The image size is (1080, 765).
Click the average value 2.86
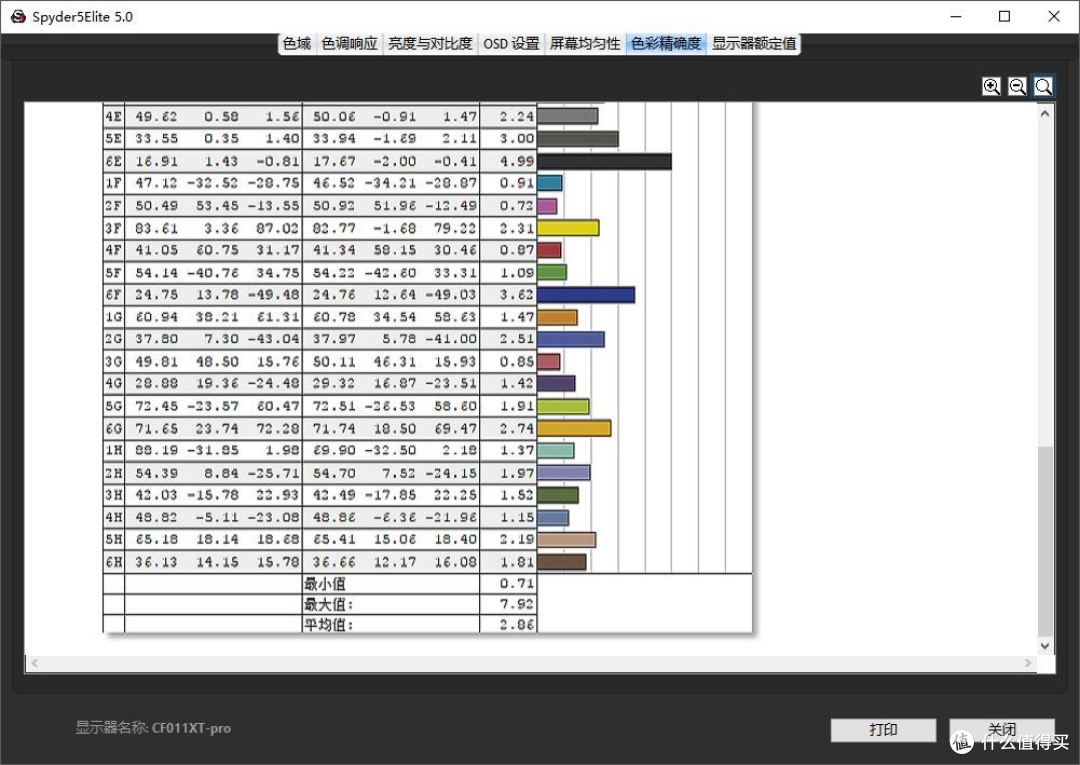click(517, 625)
